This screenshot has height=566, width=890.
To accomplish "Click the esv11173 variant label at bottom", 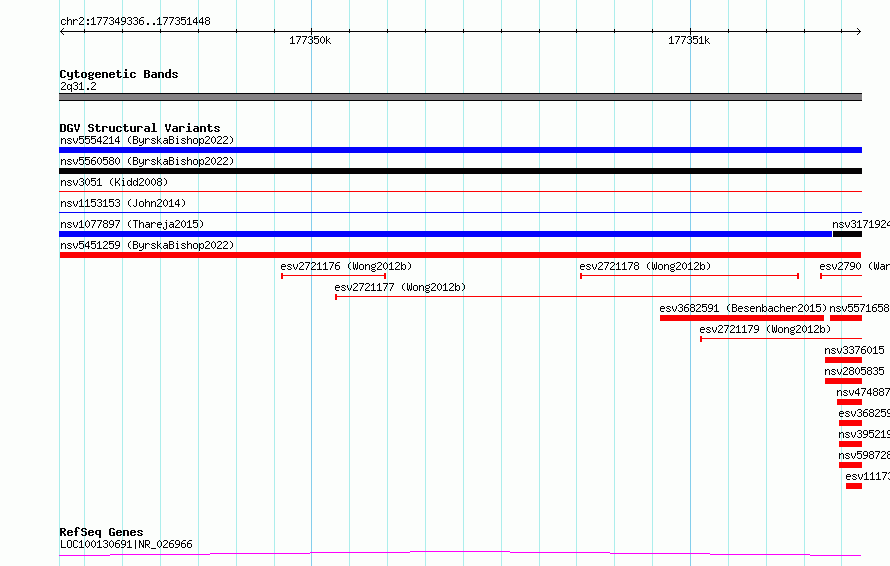I will [867, 476].
